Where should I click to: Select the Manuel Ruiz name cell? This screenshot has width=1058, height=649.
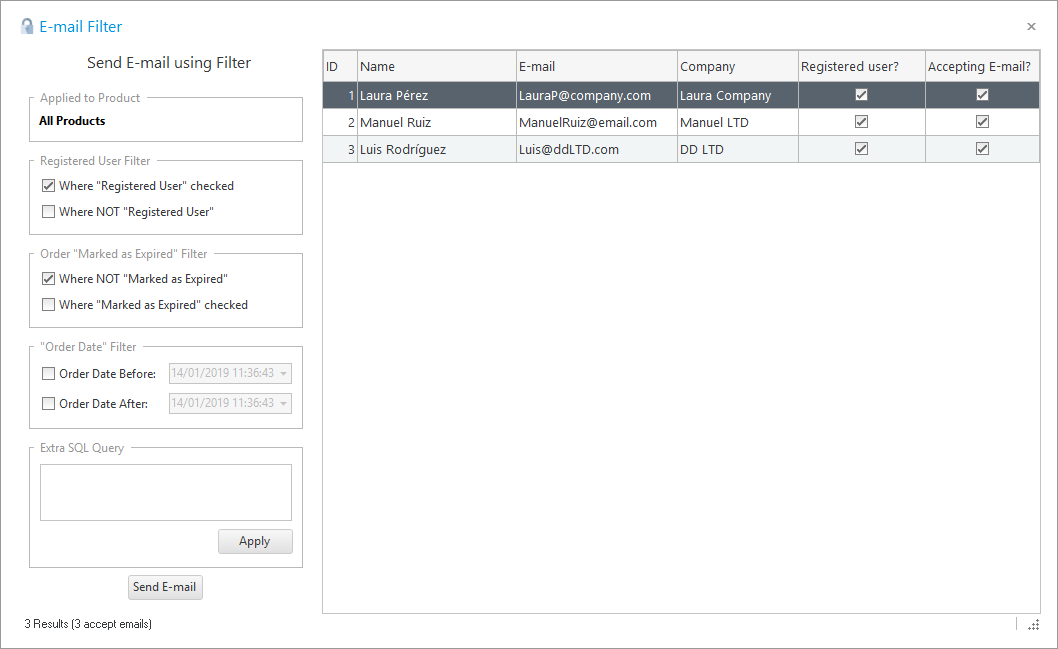coord(437,122)
